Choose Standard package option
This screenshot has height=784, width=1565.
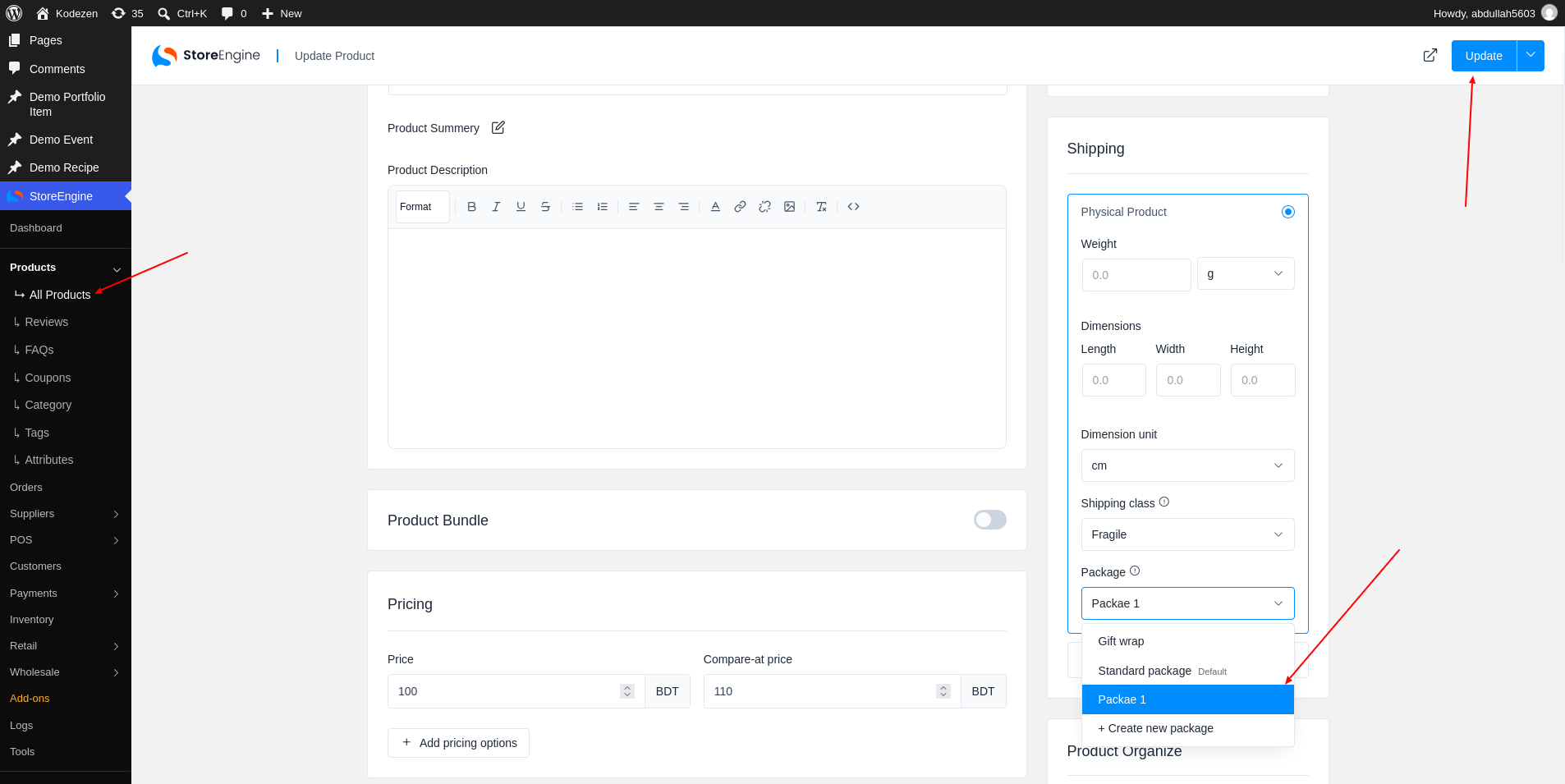pos(1187,671)
